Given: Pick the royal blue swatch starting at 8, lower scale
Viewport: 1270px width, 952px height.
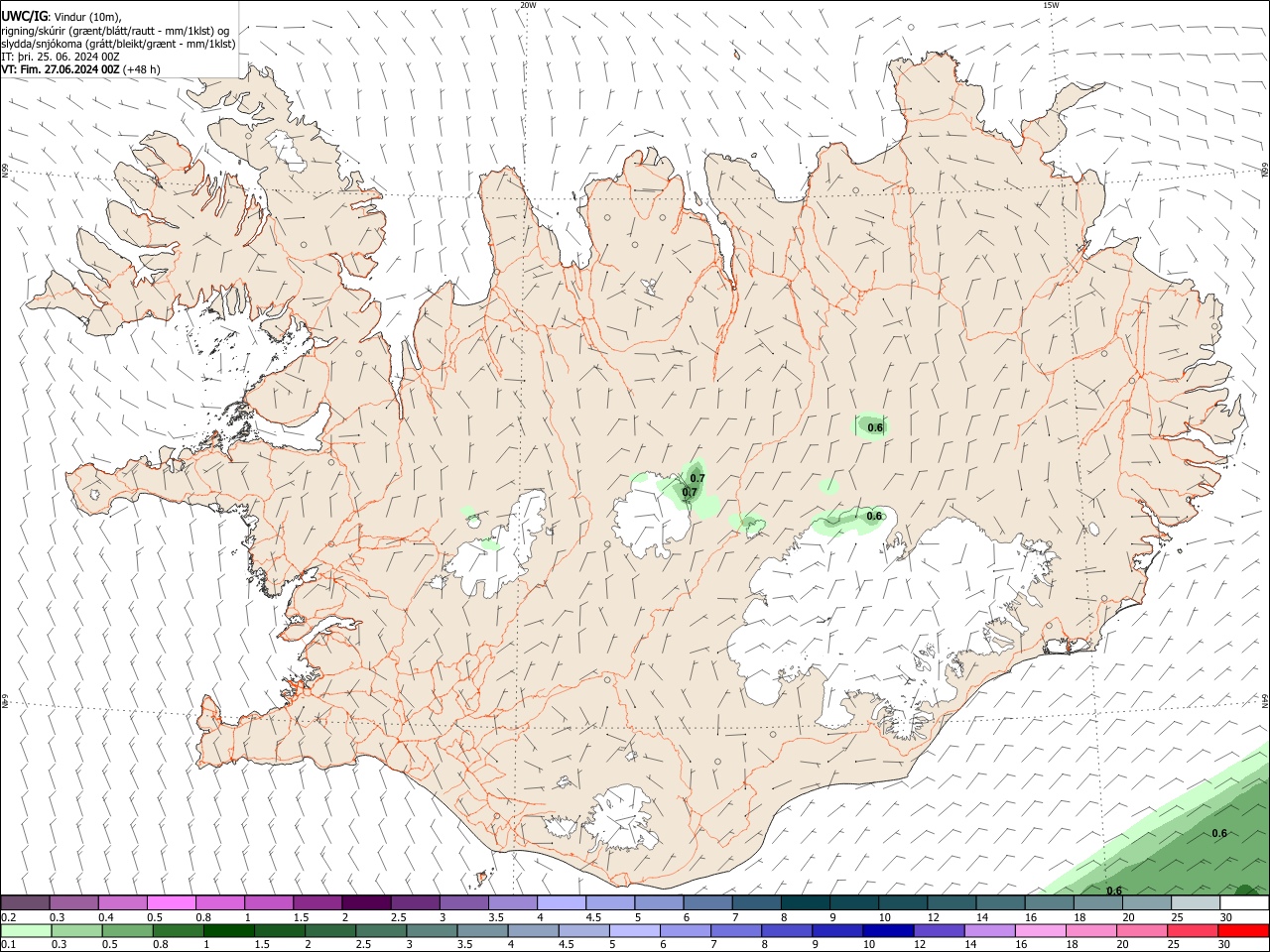Looking at the screenshot, I should (x=785, y=930).
